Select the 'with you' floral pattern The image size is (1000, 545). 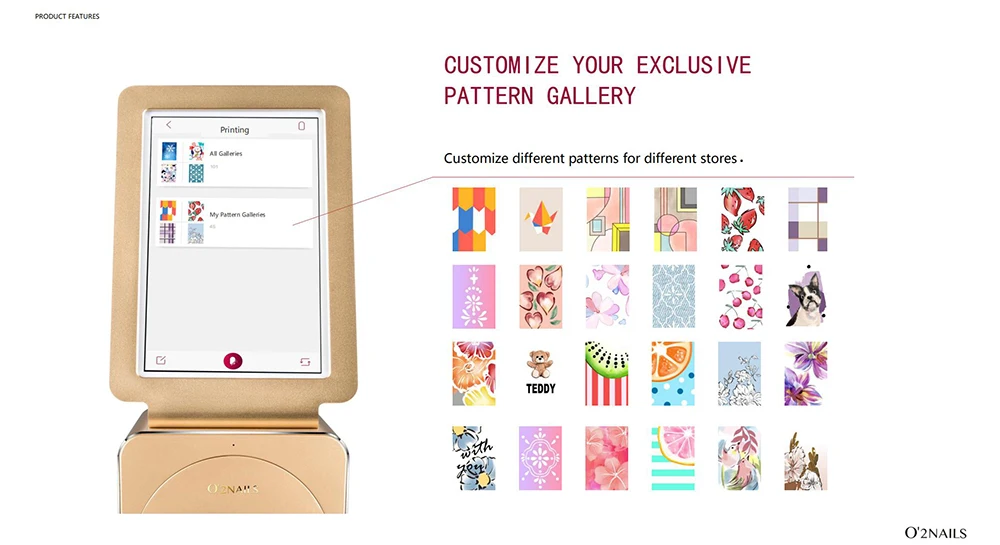(x=474, y=458)
